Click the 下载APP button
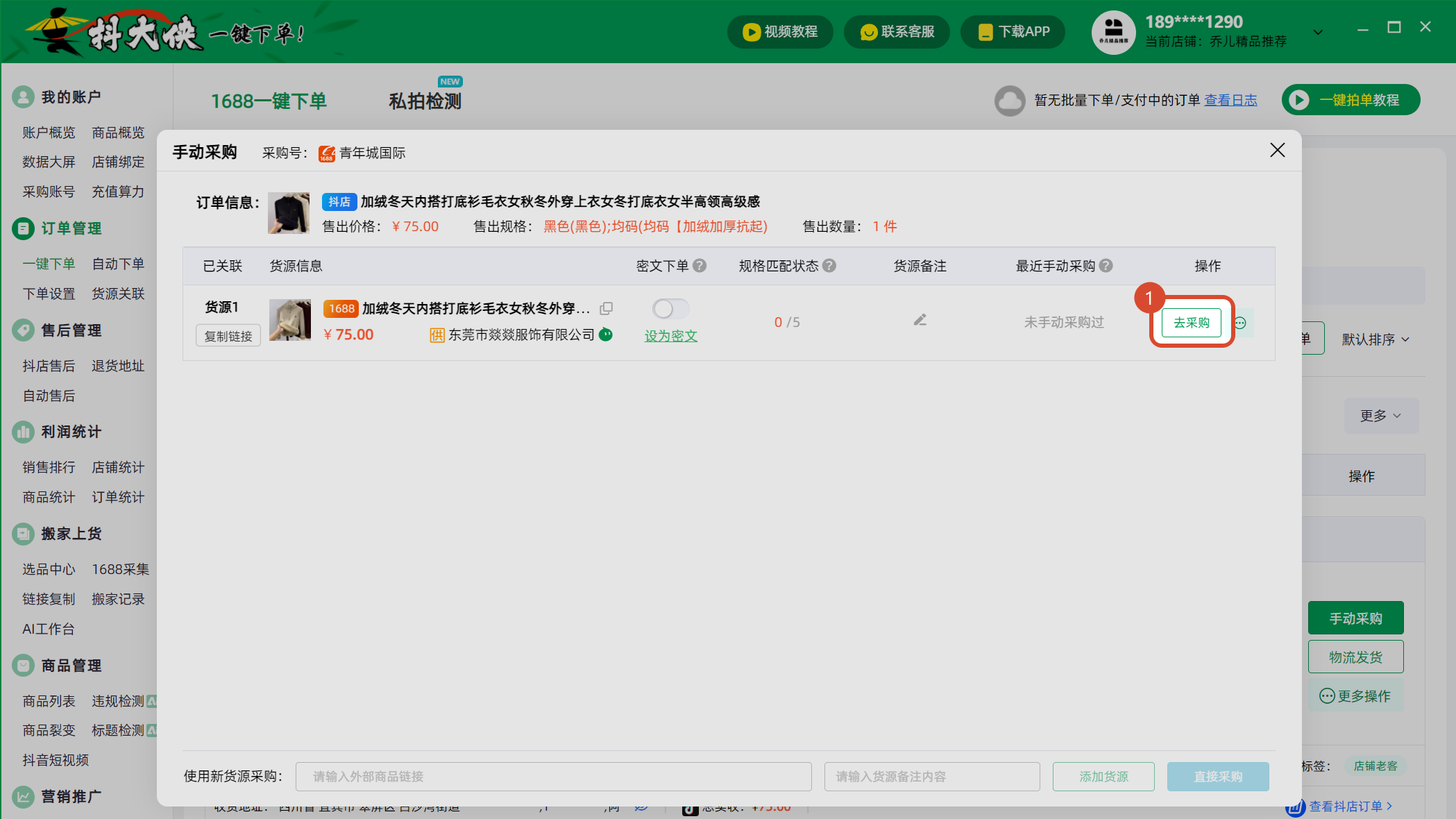1456x819 pixels. tap(1013, 31)
